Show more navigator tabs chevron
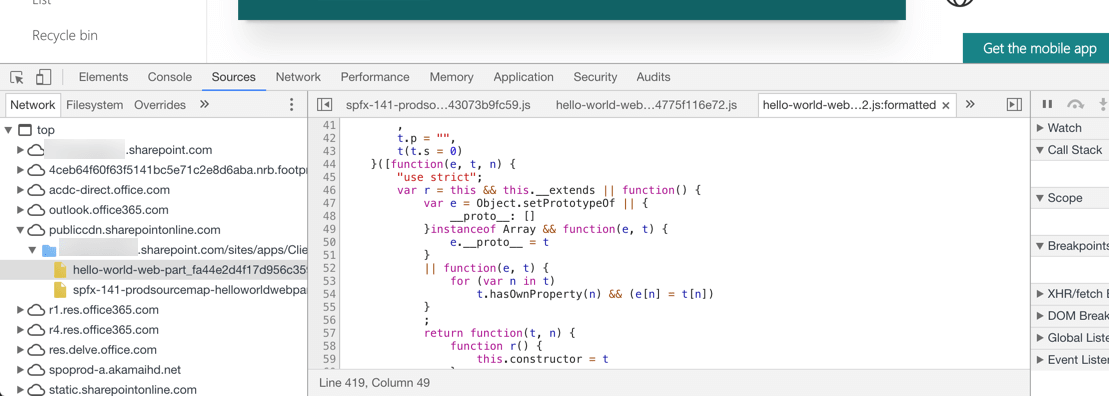The image size is (1109, 396). pos(204,105)
